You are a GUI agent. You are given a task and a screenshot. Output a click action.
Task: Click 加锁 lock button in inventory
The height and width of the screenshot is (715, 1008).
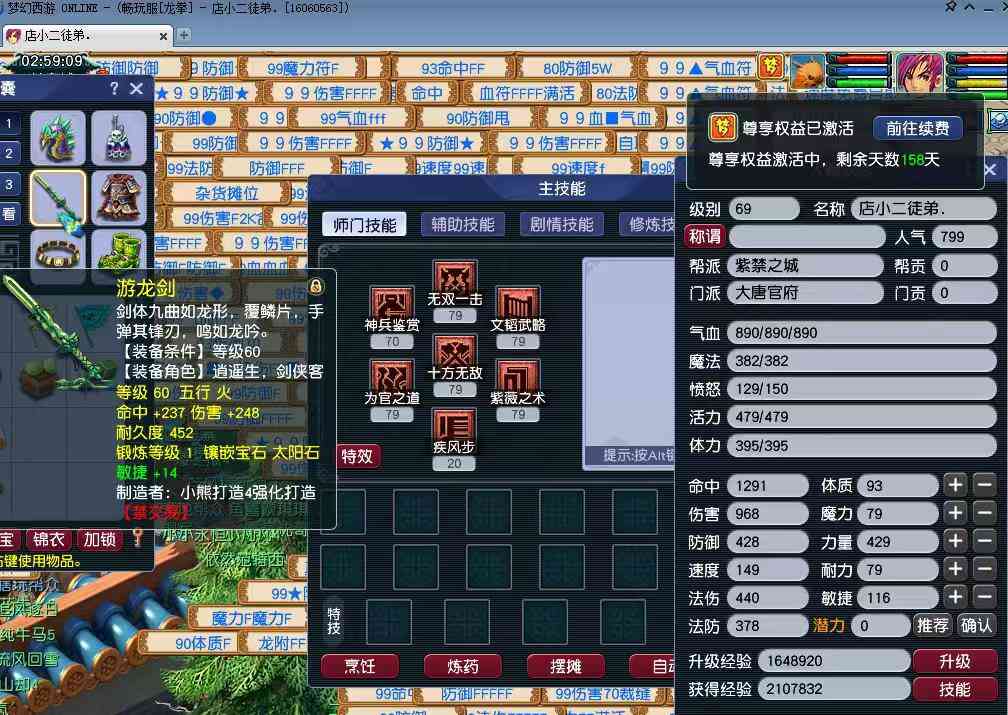pos(100,539)
